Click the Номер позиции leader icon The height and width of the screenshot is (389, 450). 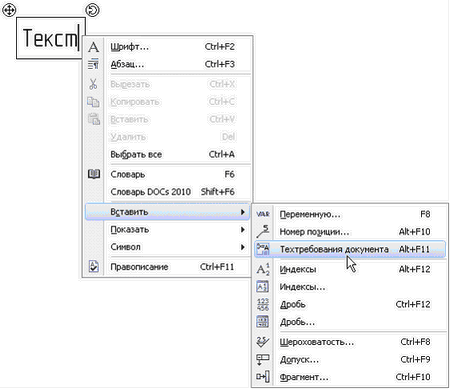click(x=263, y=231)
